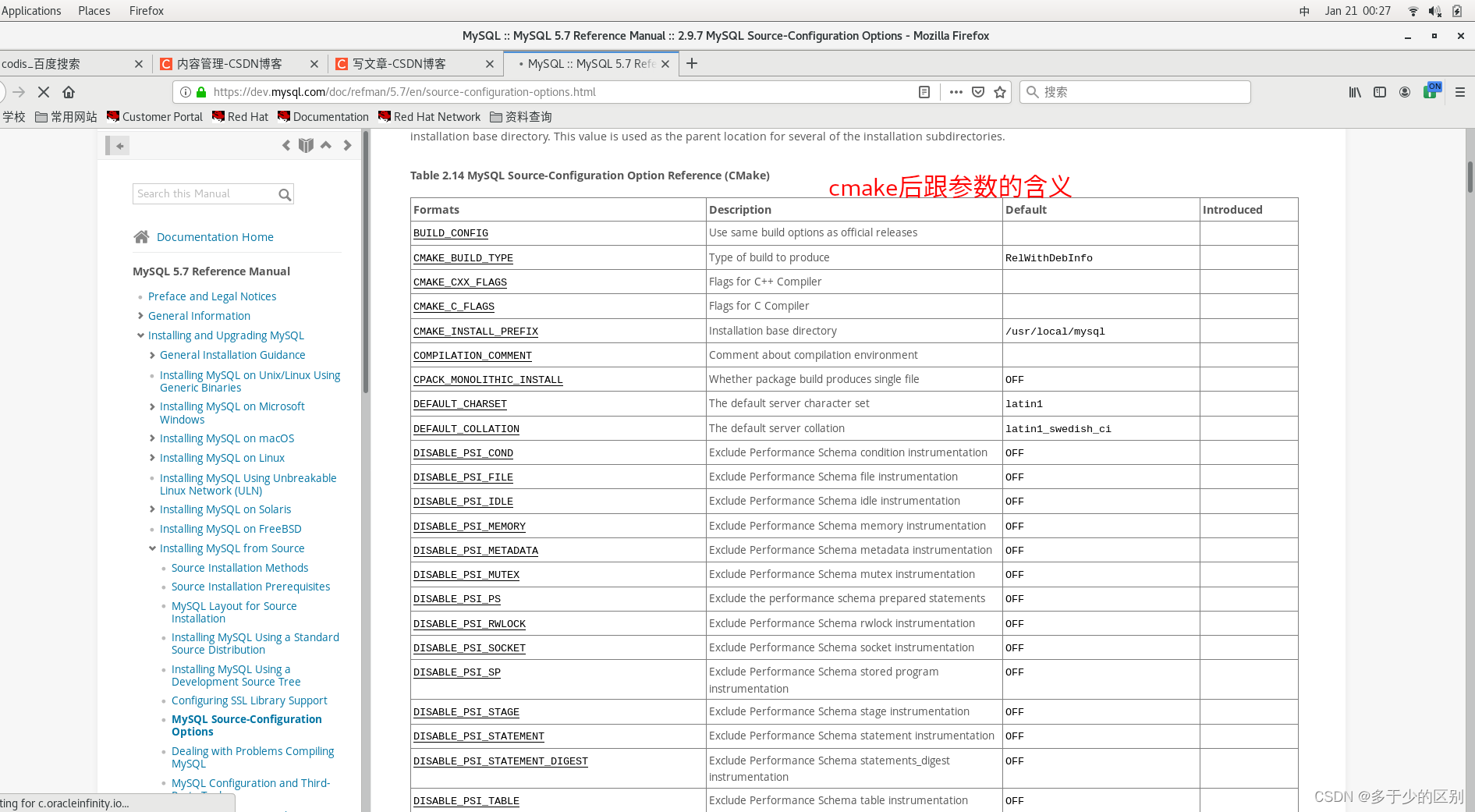View site information icon in address bar
This screenshot has width=1475, height=812.
pyautogui.click(x=186, y=92)
